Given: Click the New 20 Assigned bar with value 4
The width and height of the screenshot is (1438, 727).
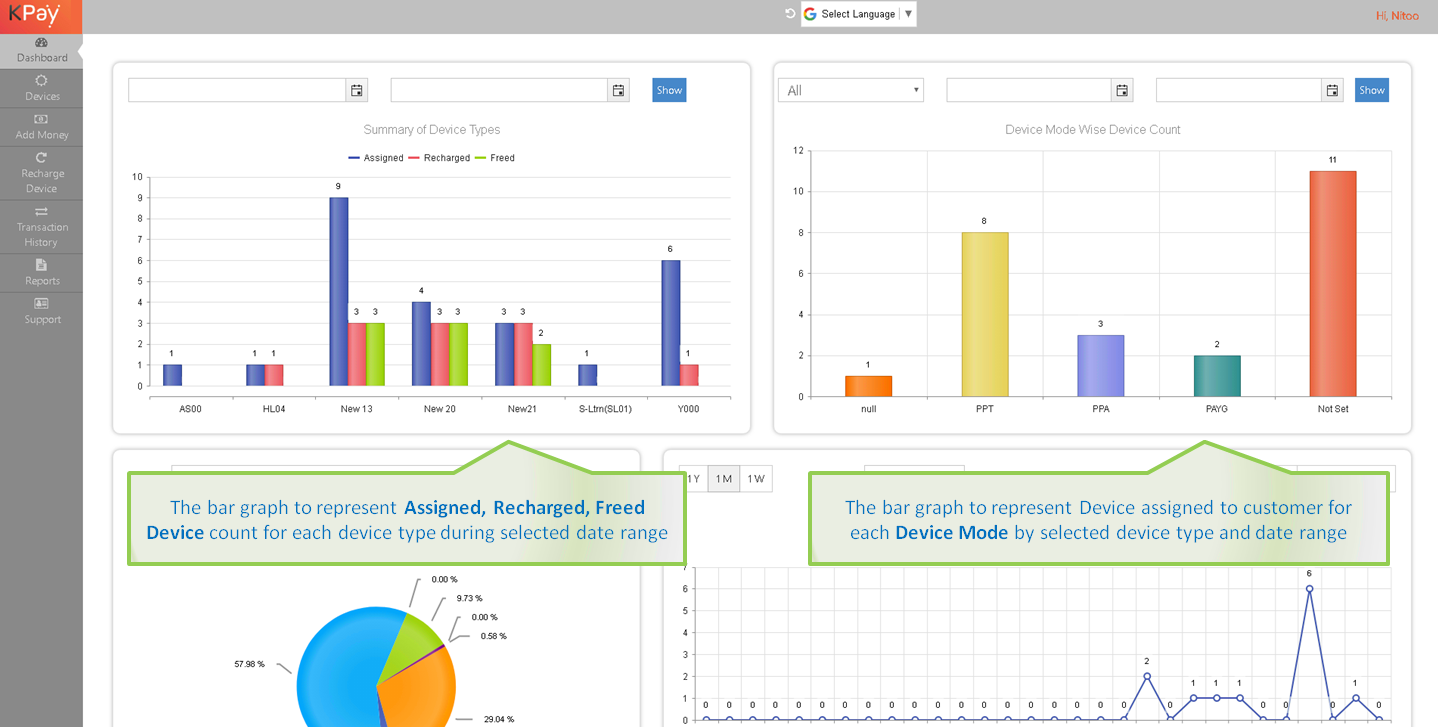Looking at the screenshot, I should coord(422,344).
